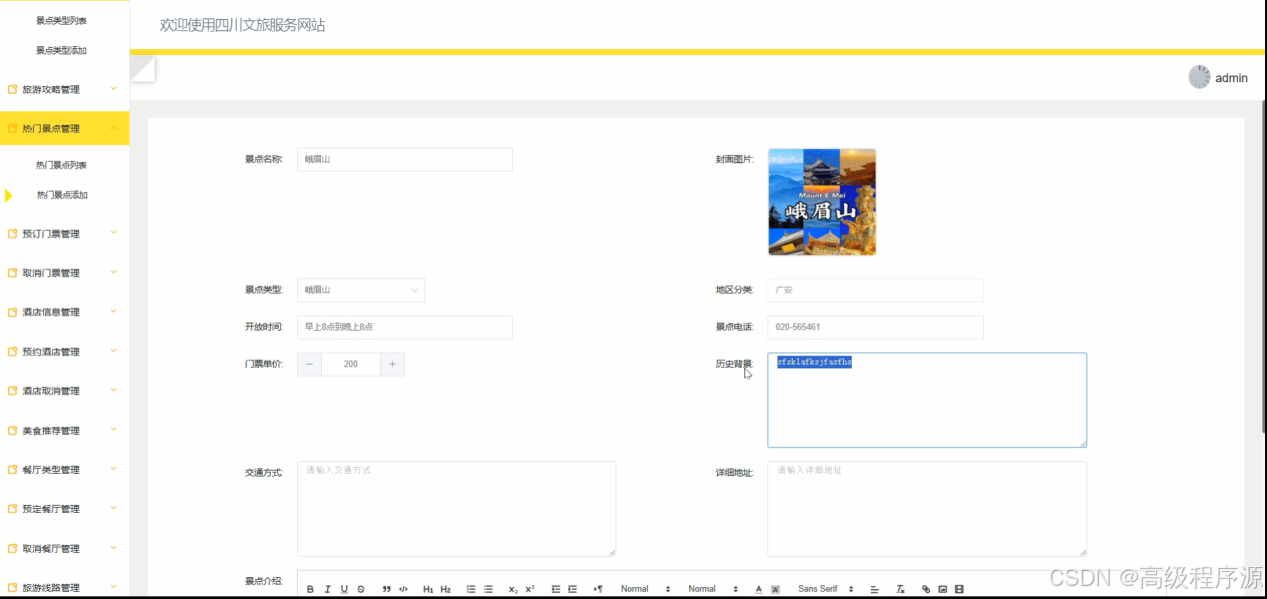Clear text formatting icon
The height and width of the screenshot is (599, 1267).
(x=900, y=589)
